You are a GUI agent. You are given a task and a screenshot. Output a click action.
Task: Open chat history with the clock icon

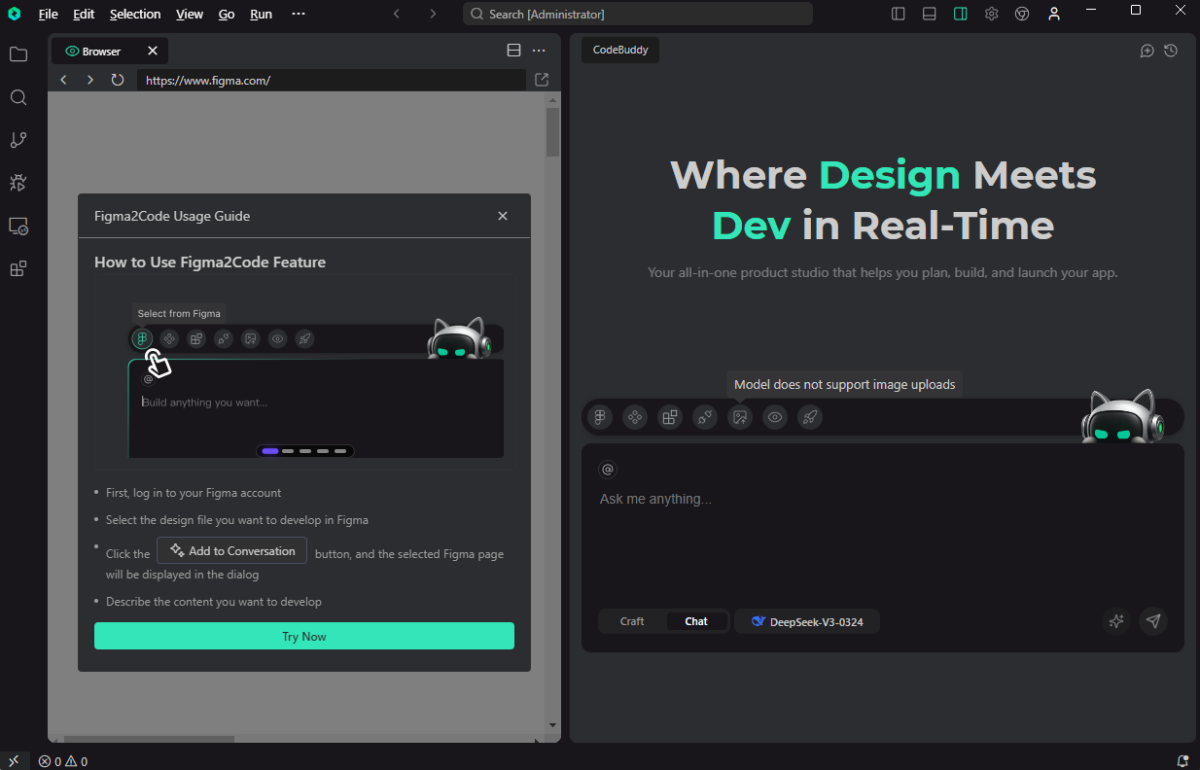pyautogui.click(x=1171, y=51)
